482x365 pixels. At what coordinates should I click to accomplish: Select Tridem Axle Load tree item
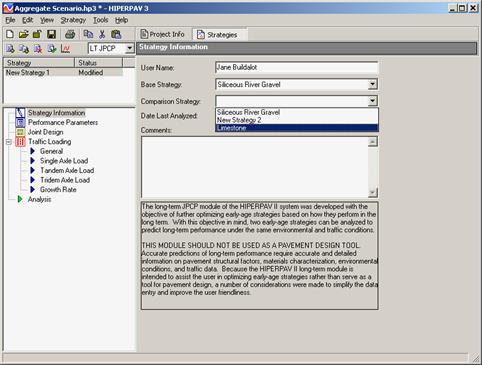(65, 180)
